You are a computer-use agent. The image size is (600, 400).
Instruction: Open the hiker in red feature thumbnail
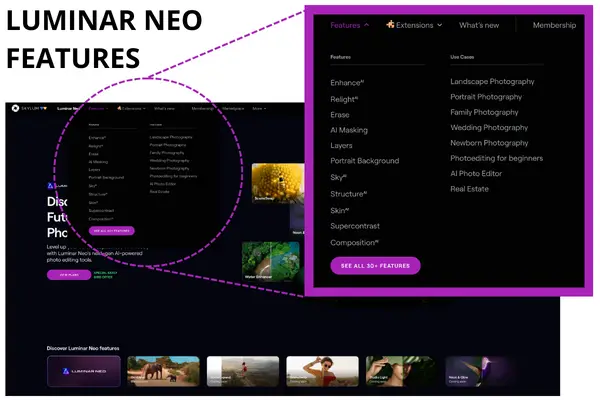(243, 371)
